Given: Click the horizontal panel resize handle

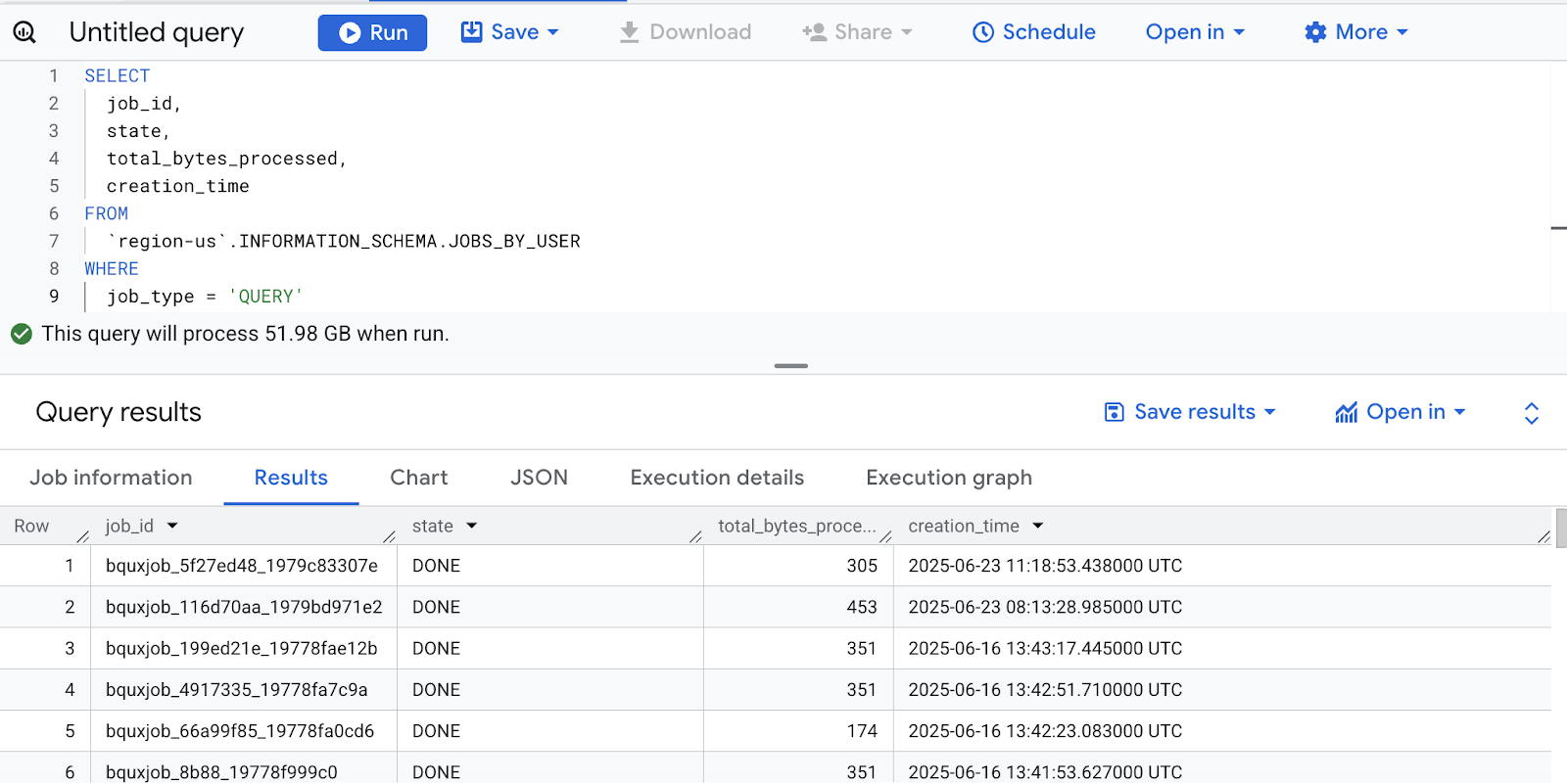Looking at the screenshot, I should [791, 366].
